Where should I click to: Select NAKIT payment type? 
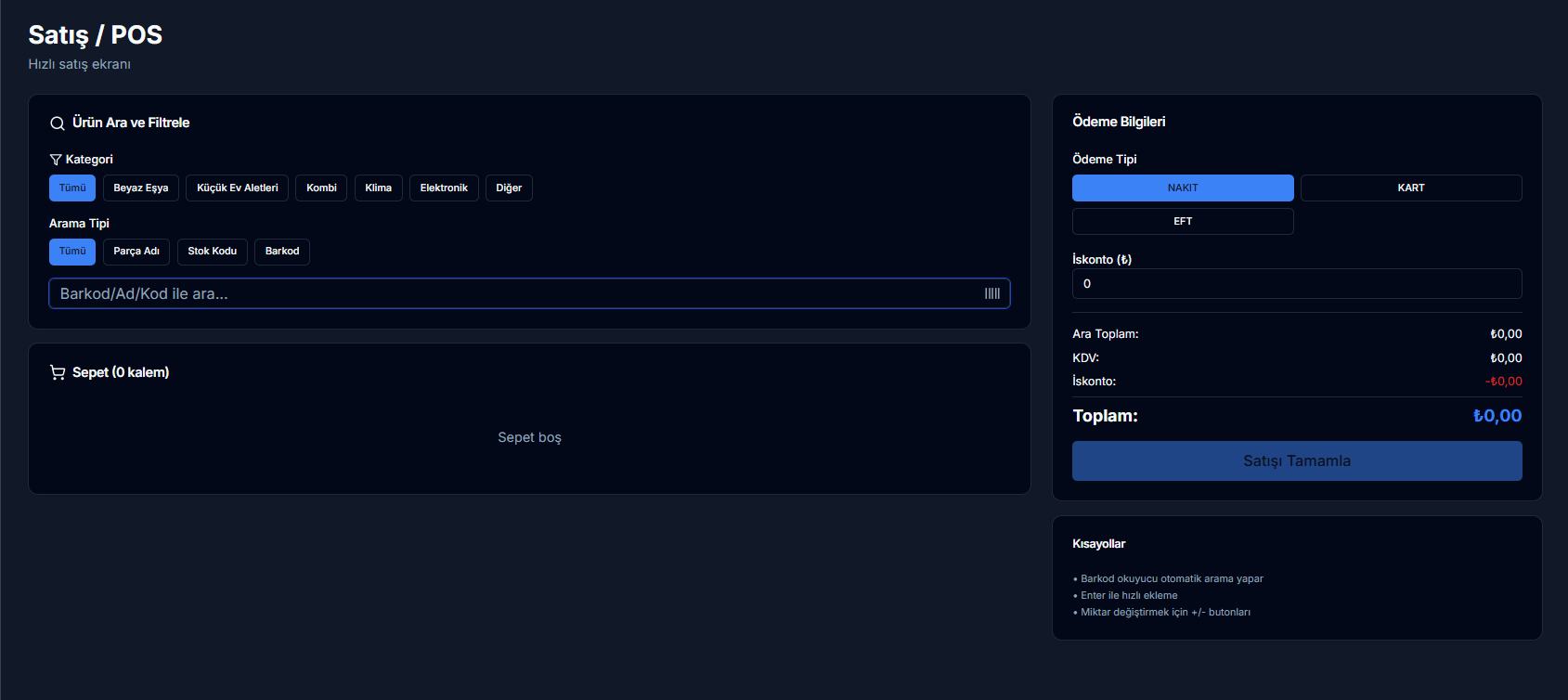pos(1183,188)
